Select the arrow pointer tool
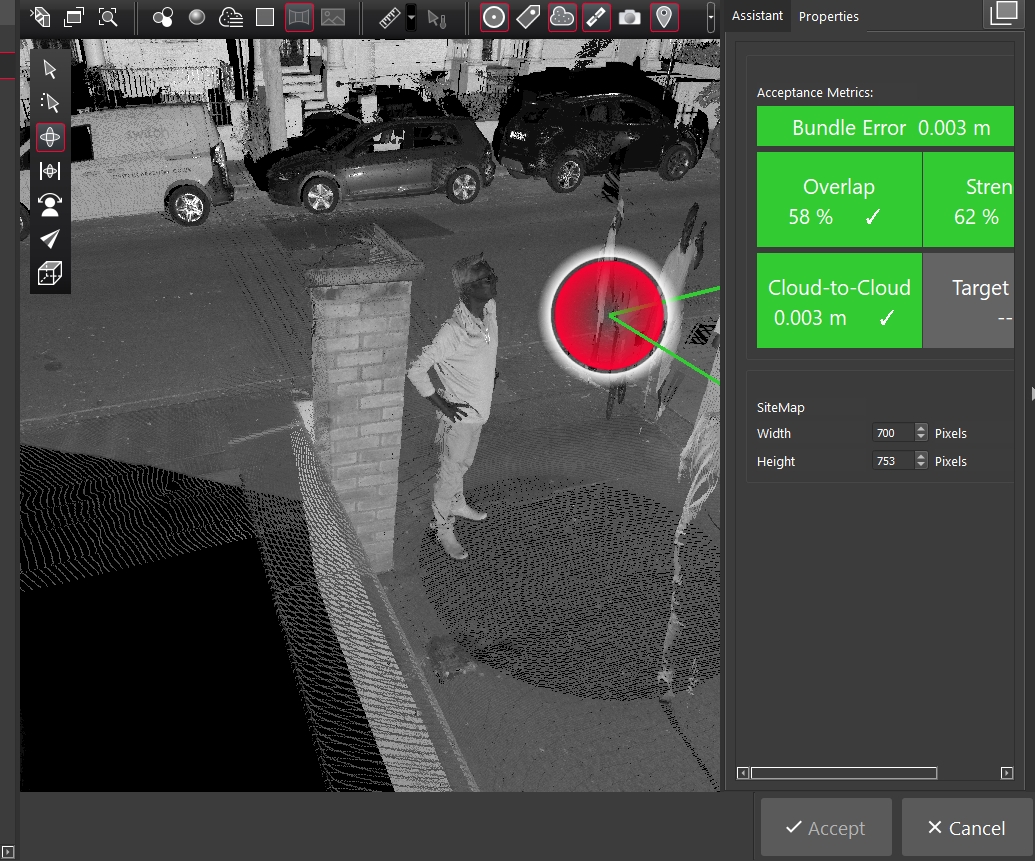1035x861 pixels. point(50,69)
